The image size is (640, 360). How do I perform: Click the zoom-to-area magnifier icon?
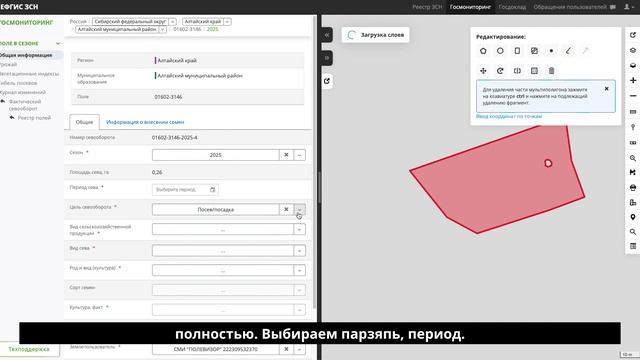(633, 158)
